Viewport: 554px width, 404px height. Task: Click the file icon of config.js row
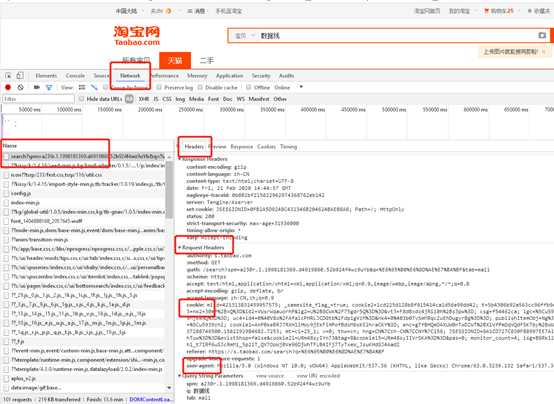coord(6,194)
